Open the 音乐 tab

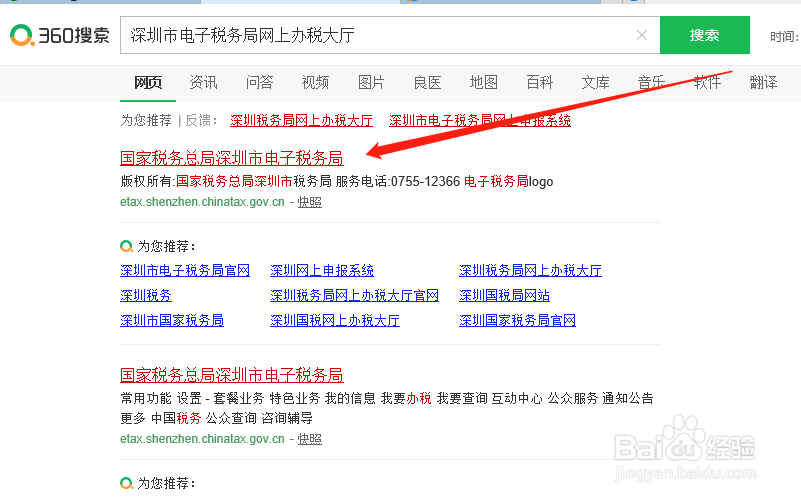click(x=651, y=82)
